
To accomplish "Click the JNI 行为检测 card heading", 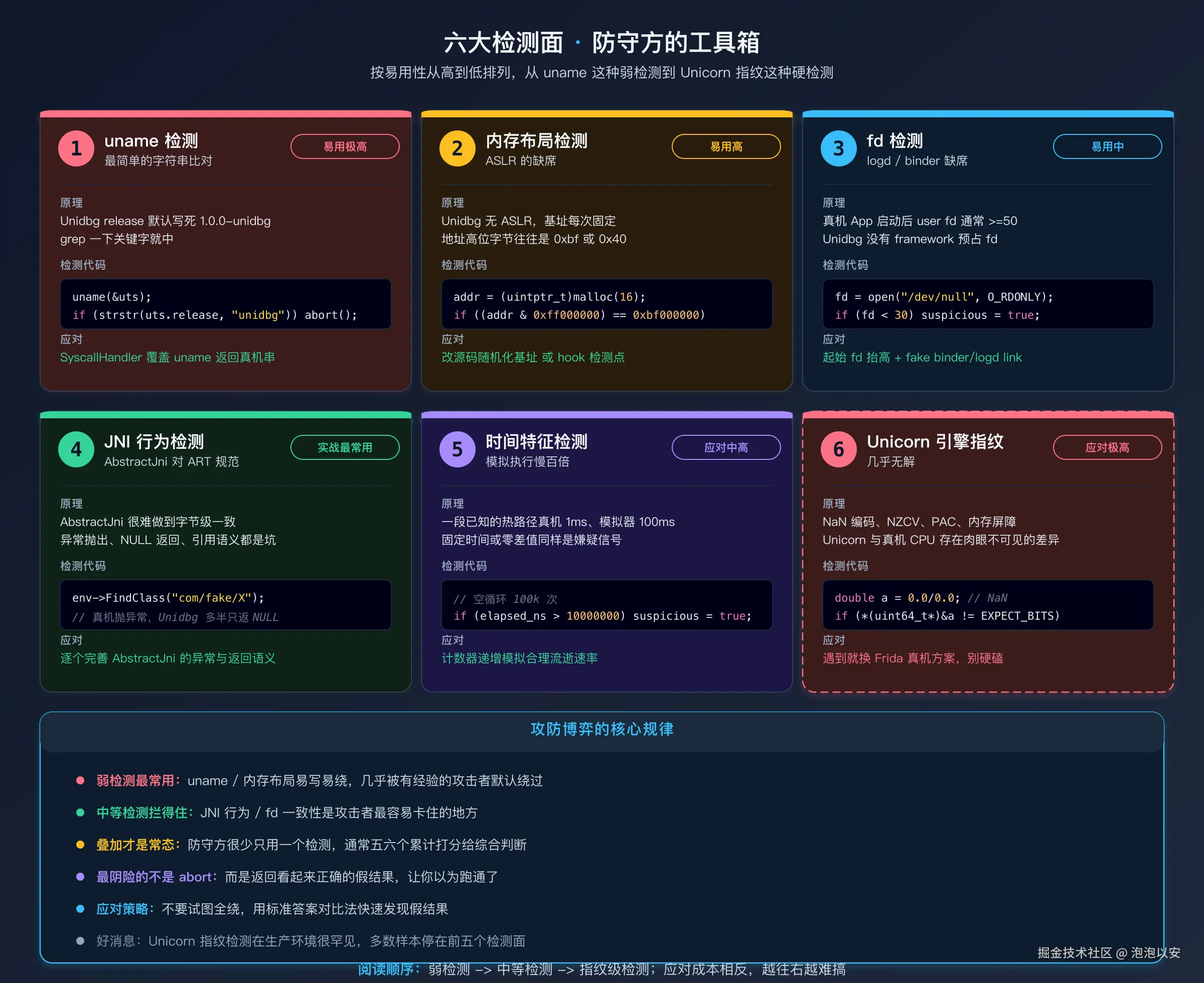I will 154,441.
